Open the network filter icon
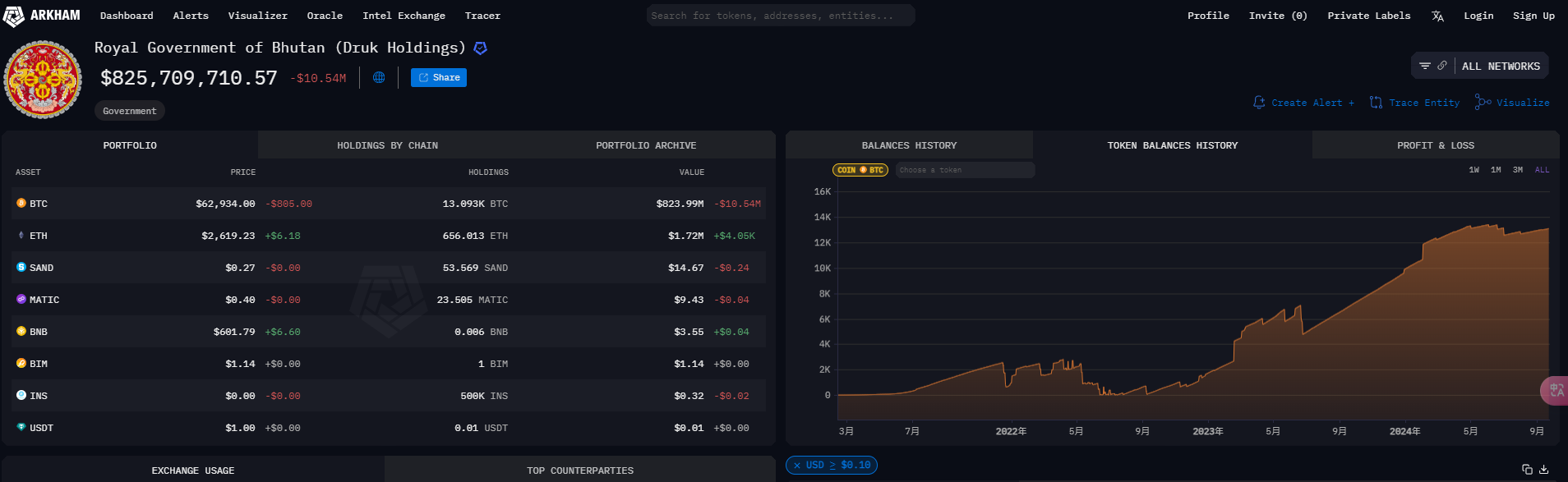This screenshot has width=1568, height=482. click(1425, 66)
